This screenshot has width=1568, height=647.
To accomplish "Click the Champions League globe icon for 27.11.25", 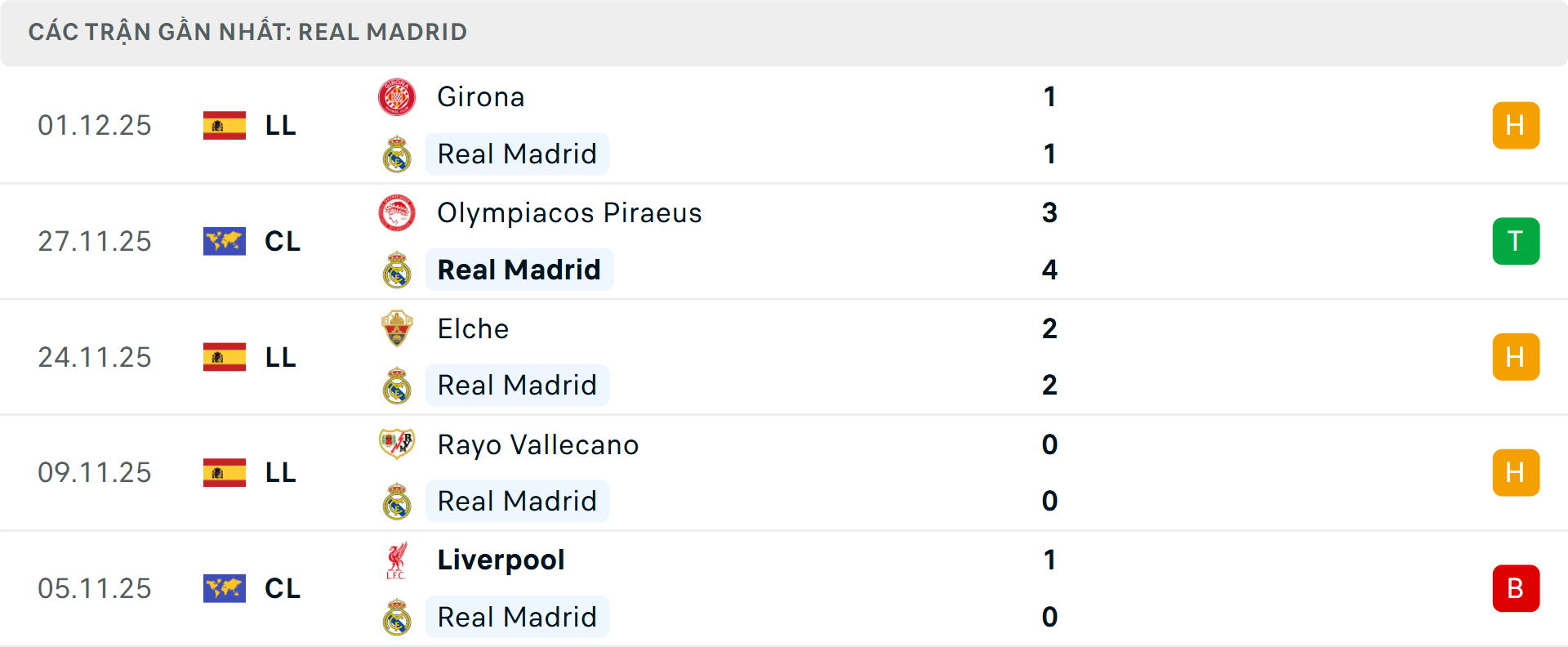I will pos(225,241).
